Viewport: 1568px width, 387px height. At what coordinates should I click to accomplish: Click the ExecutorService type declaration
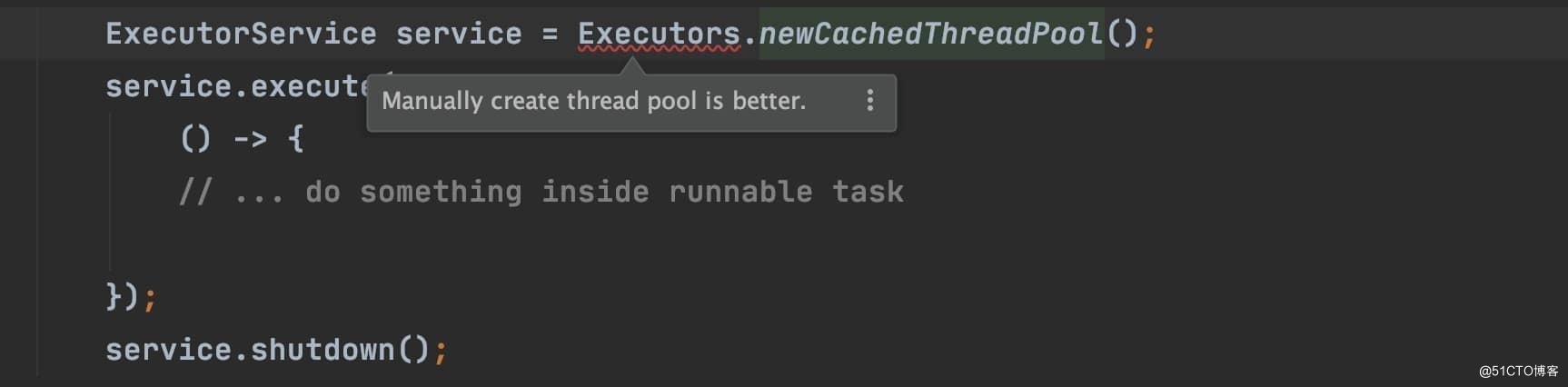(x=241, y=34)
